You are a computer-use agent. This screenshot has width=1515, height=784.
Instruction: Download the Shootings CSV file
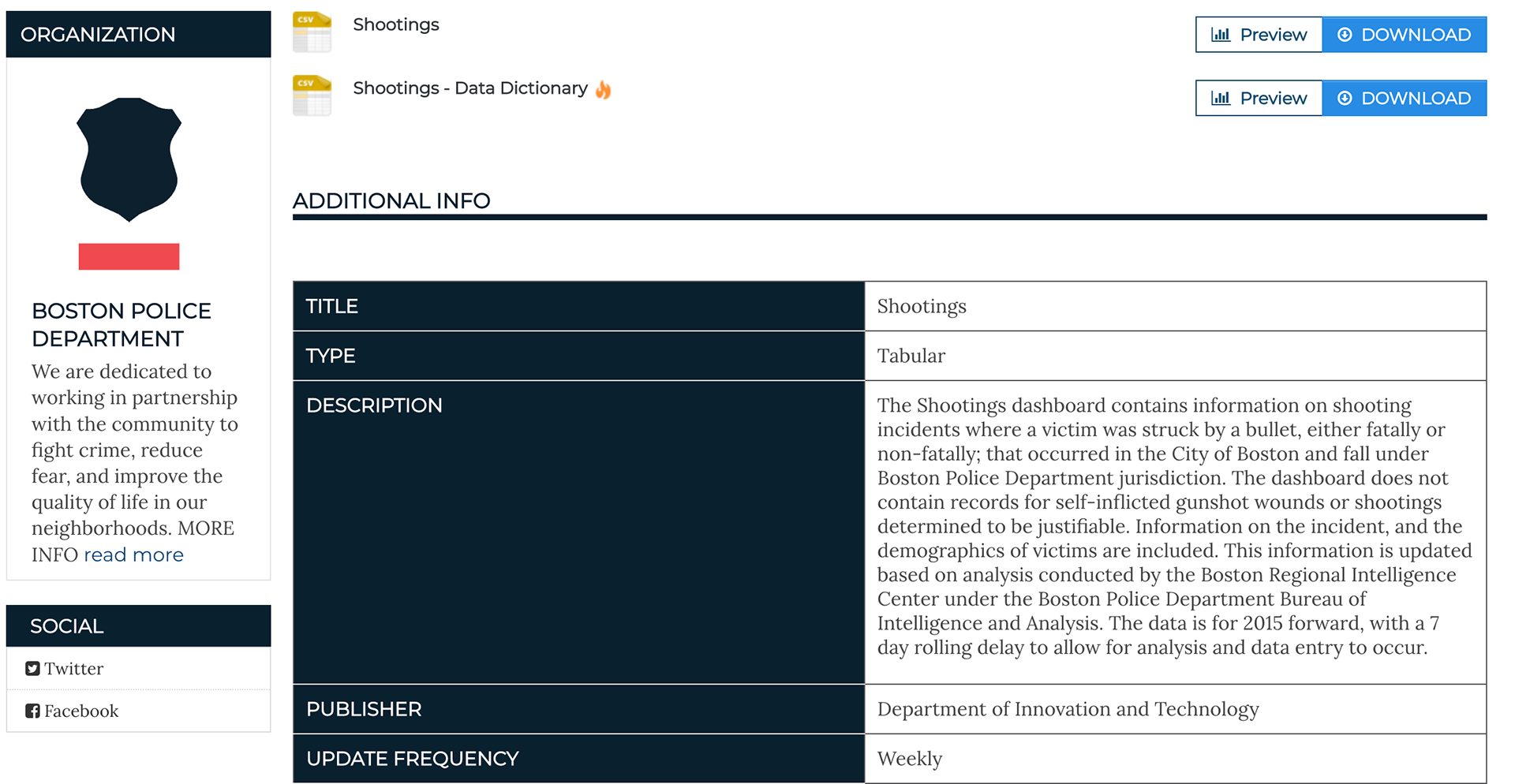1405,35
